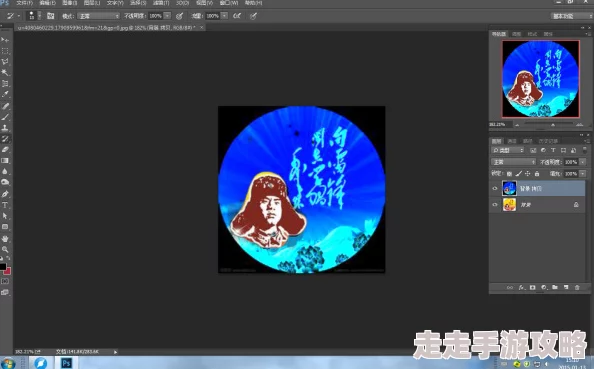Open the 滤镜 menu
Screen dimensions: 594x369
(161, 3)
